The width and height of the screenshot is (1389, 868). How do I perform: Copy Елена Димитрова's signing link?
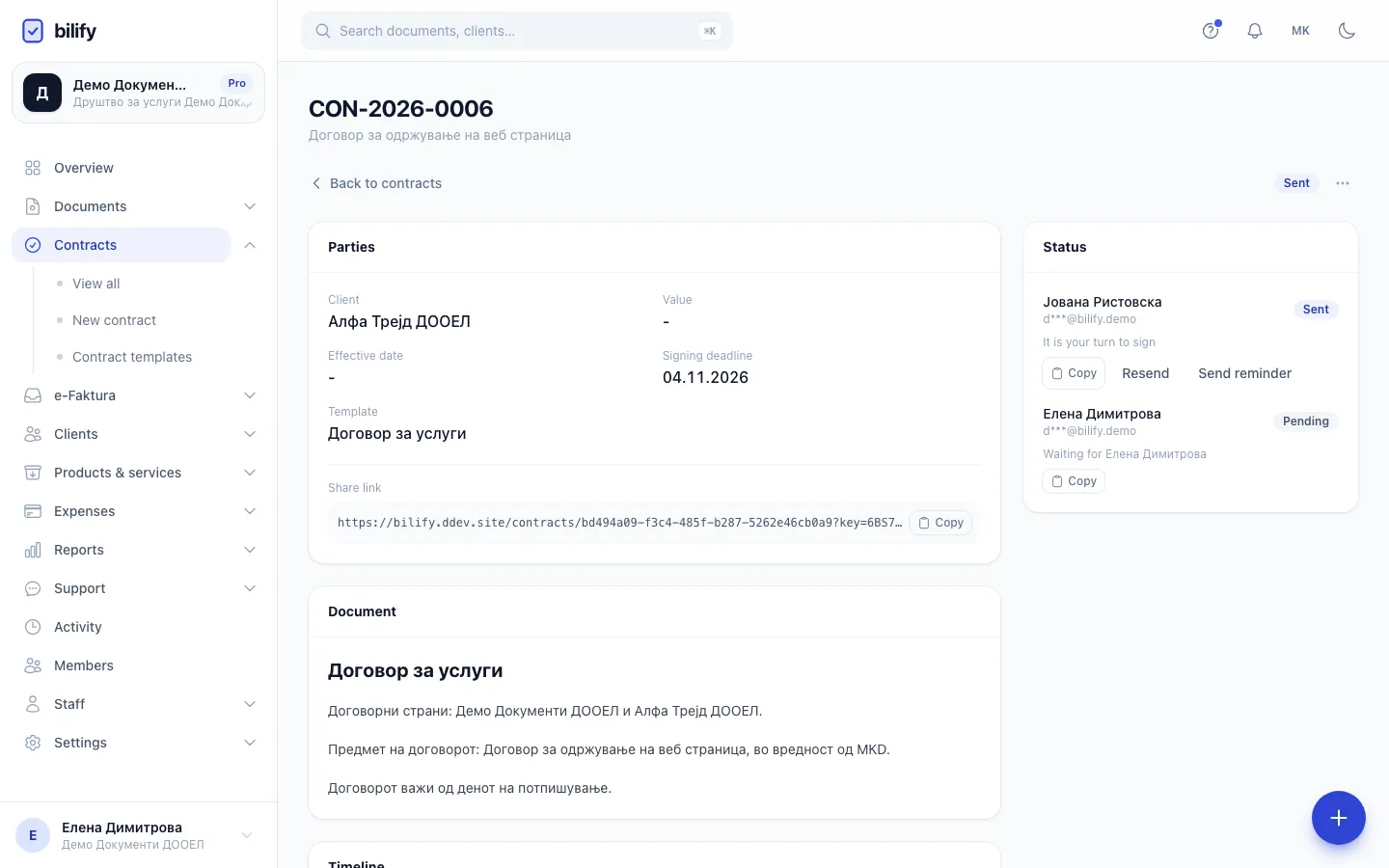click(1074, 481)
